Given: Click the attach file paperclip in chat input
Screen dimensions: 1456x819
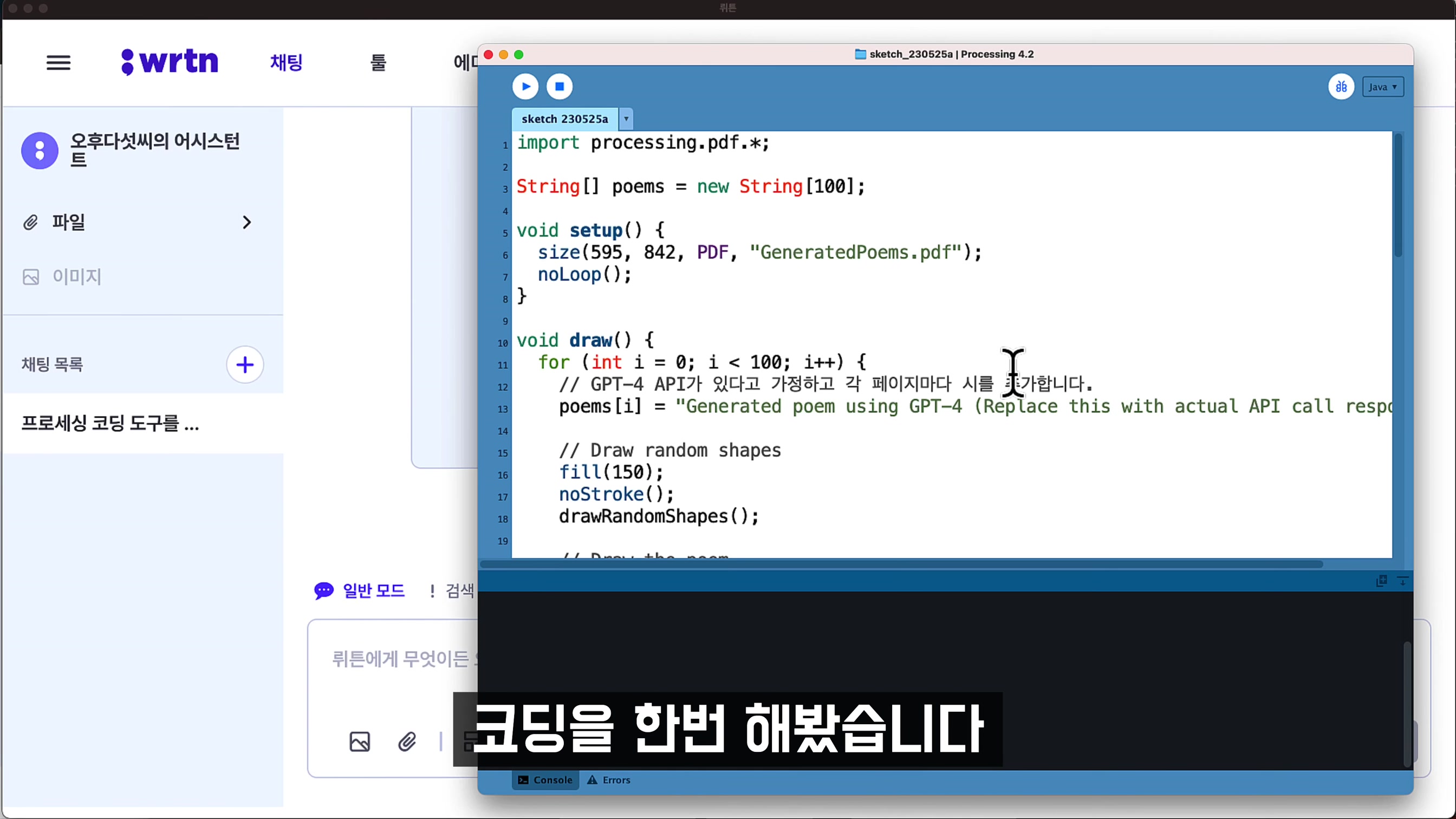Looking at the screenshot, I should pyautogui.click(x=407, y=741).
